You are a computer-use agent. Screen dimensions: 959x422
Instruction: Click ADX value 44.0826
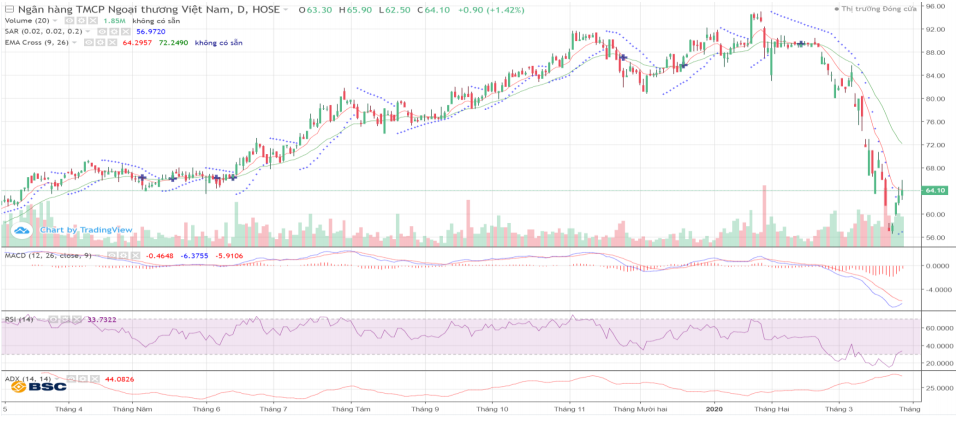coord(119,379)
